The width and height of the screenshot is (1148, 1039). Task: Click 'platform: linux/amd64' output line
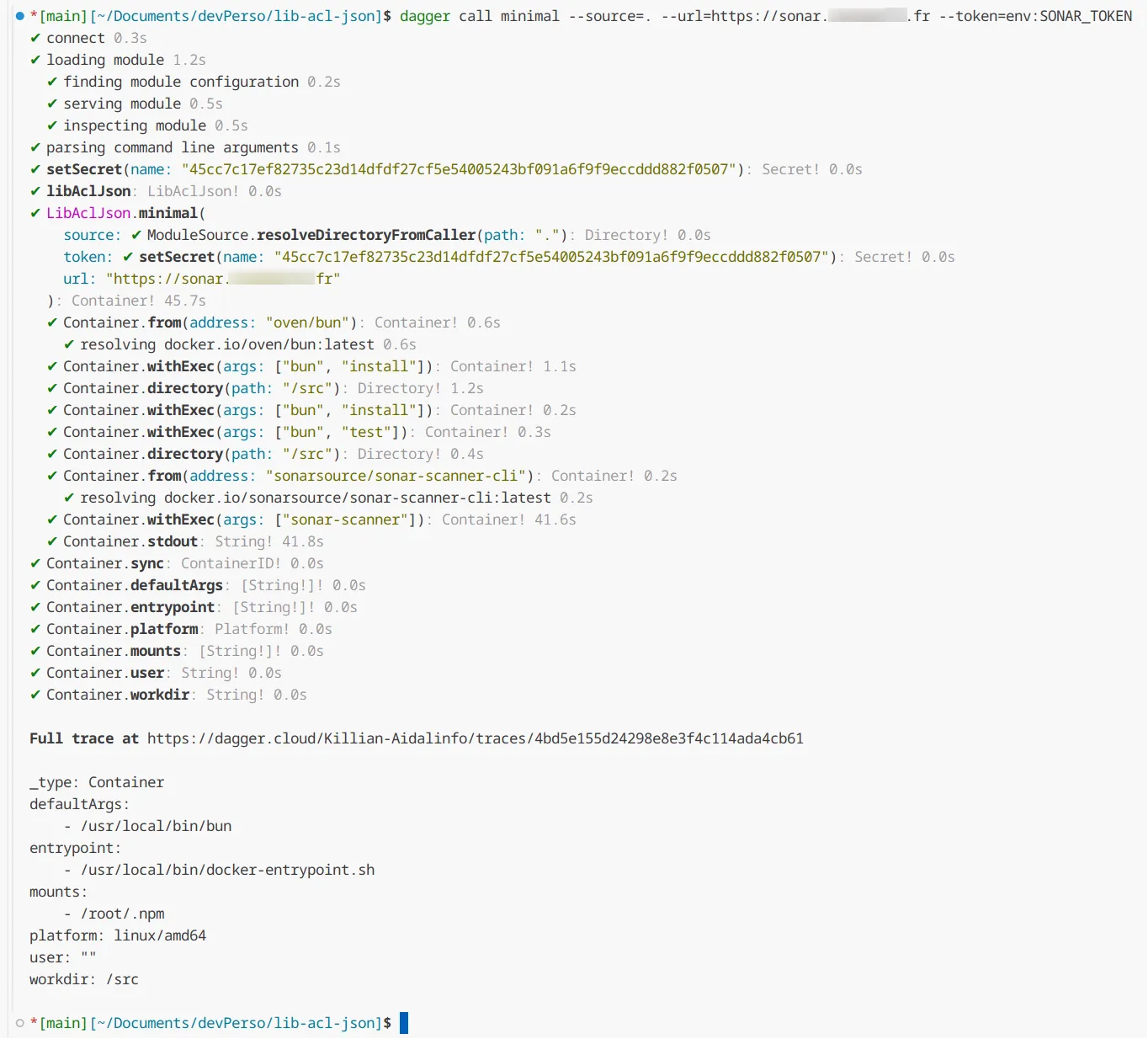(118, 935)
